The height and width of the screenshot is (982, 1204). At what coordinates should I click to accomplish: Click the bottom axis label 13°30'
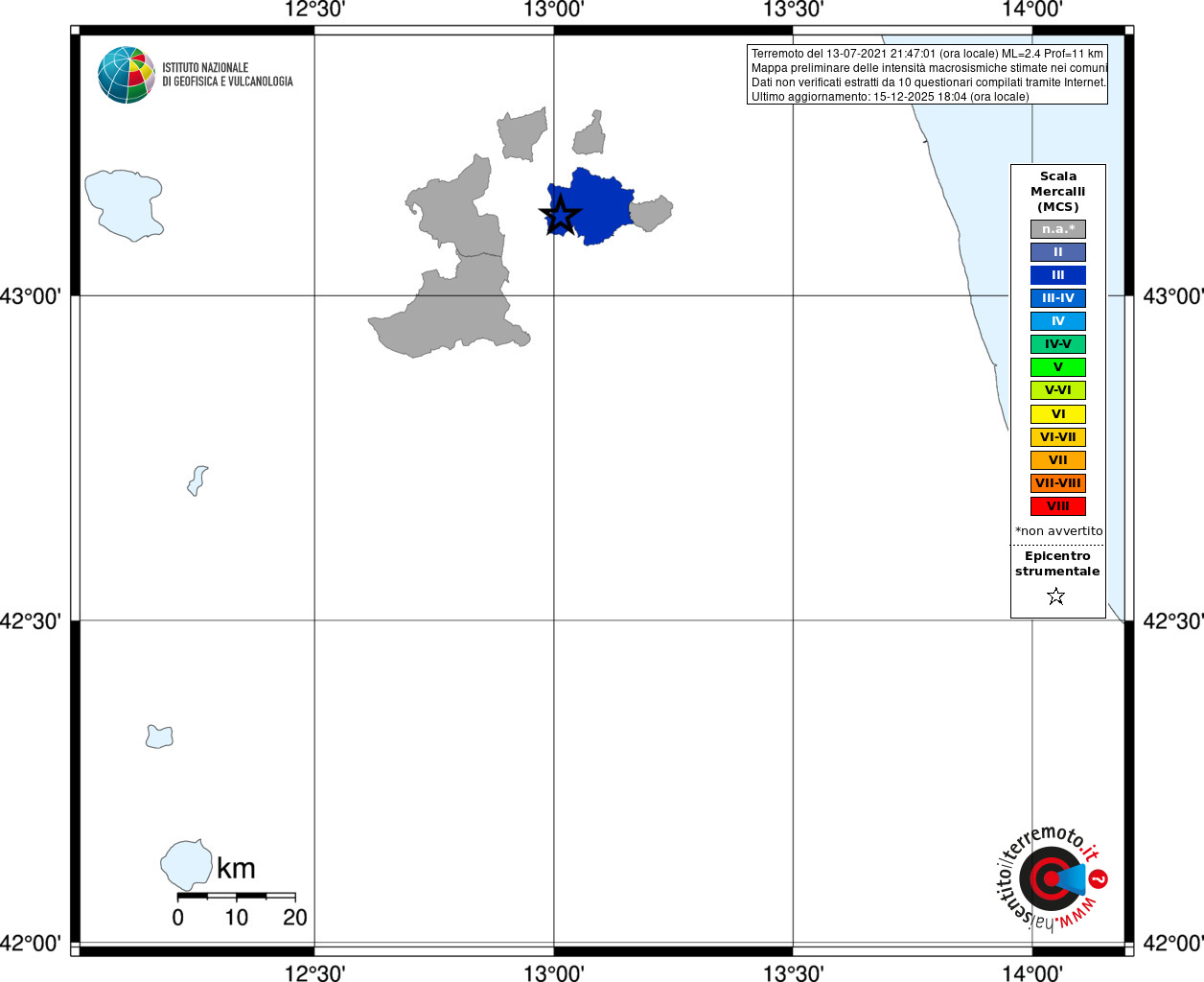coord(793,973)
